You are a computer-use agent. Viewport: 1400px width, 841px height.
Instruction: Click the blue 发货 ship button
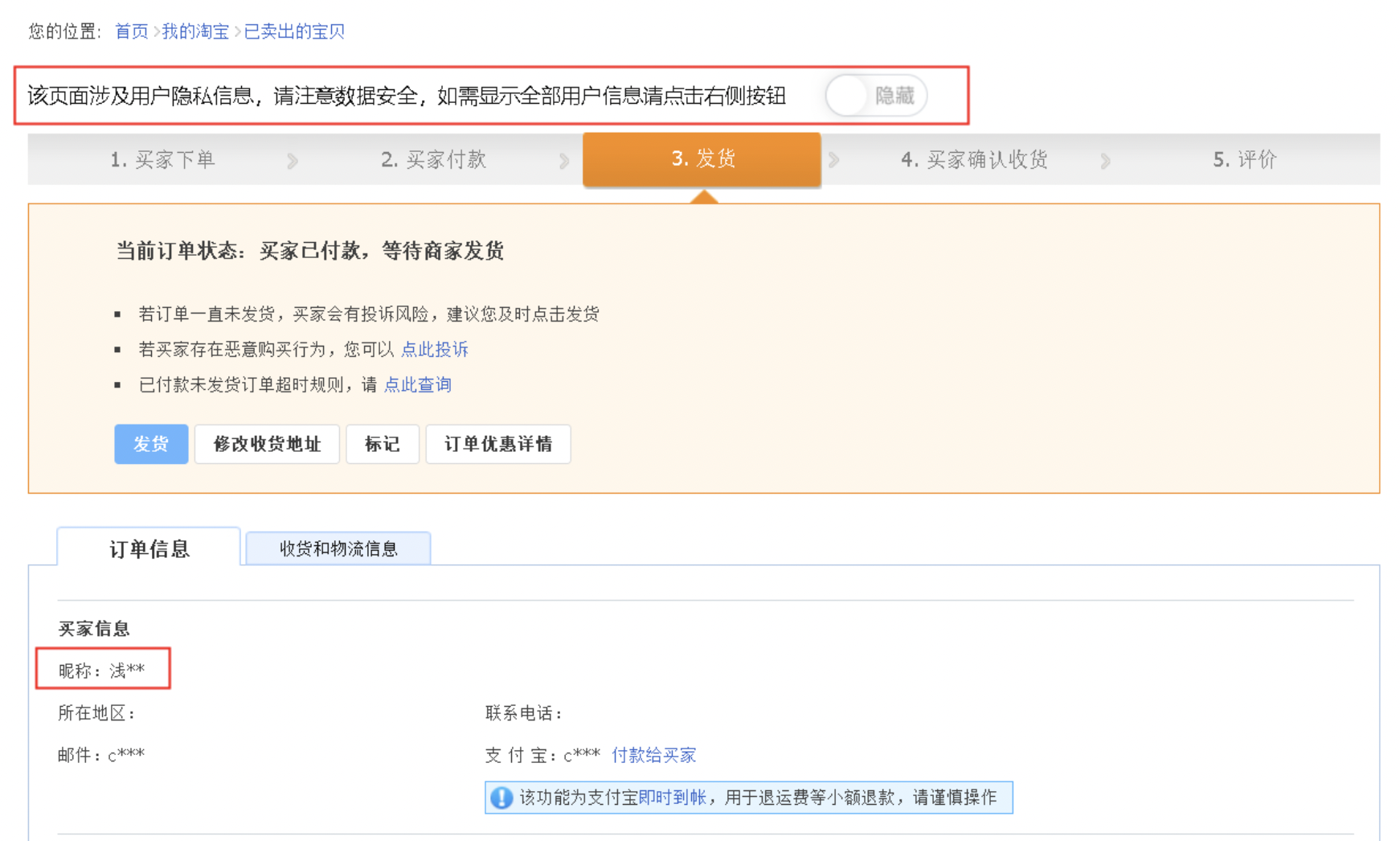pos(151,444)
